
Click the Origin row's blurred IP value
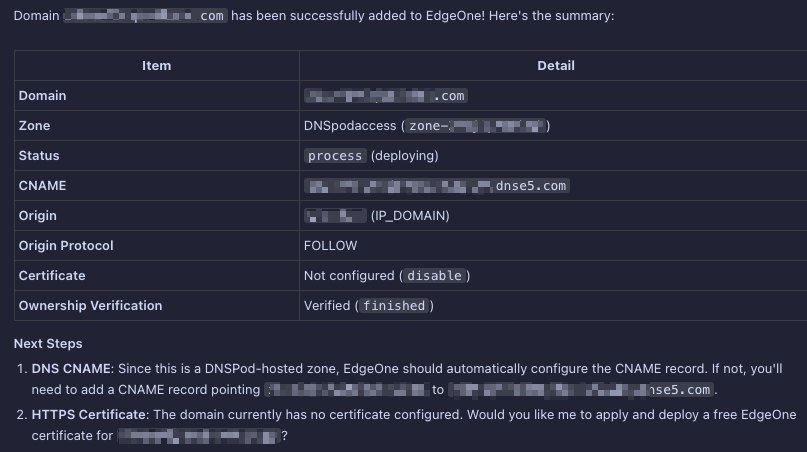pos(336,216)
